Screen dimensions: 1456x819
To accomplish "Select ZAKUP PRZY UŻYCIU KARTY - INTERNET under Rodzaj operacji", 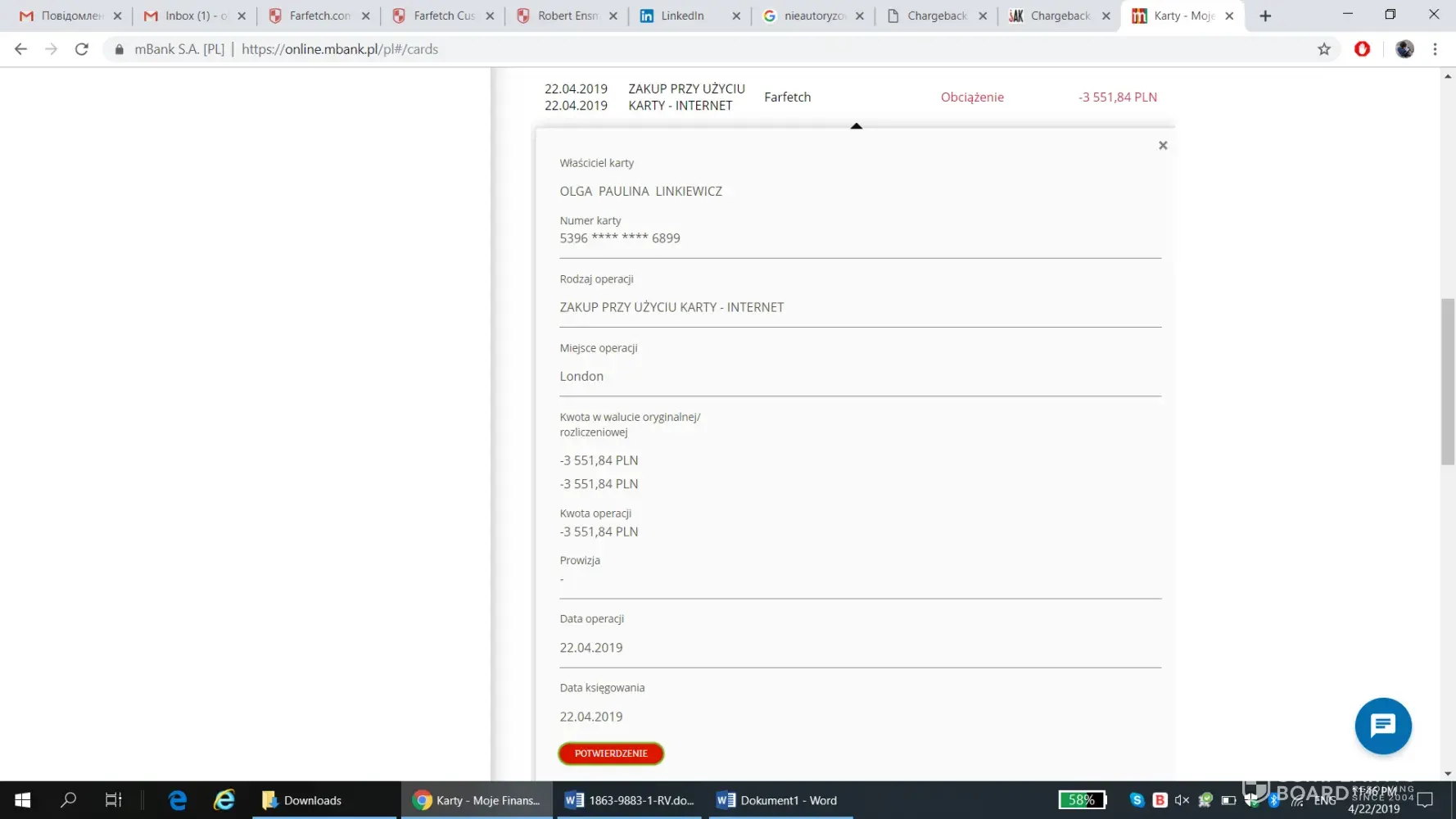I will [671, 307].
